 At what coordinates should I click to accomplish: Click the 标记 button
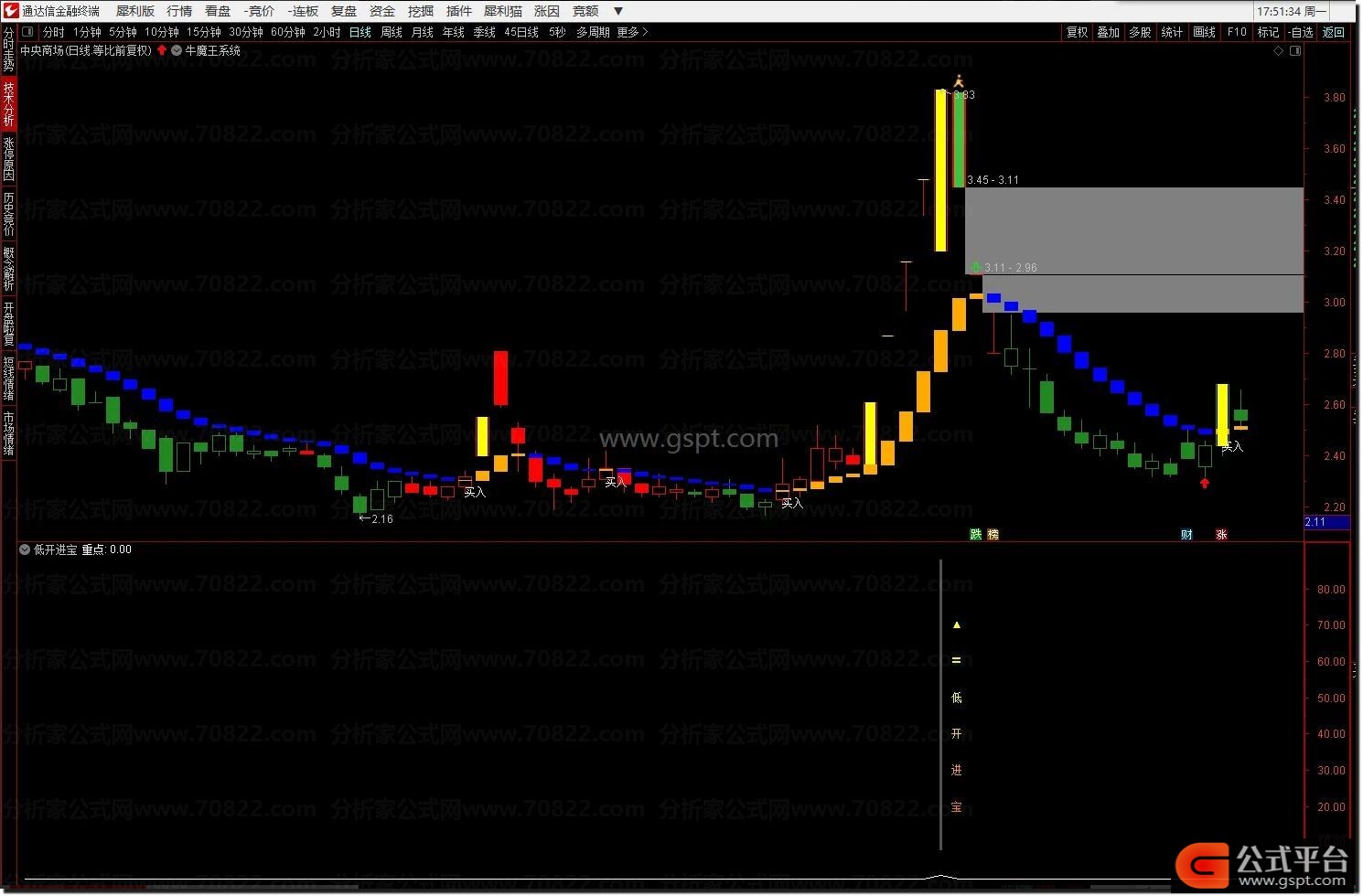[x=1269, y=32]
